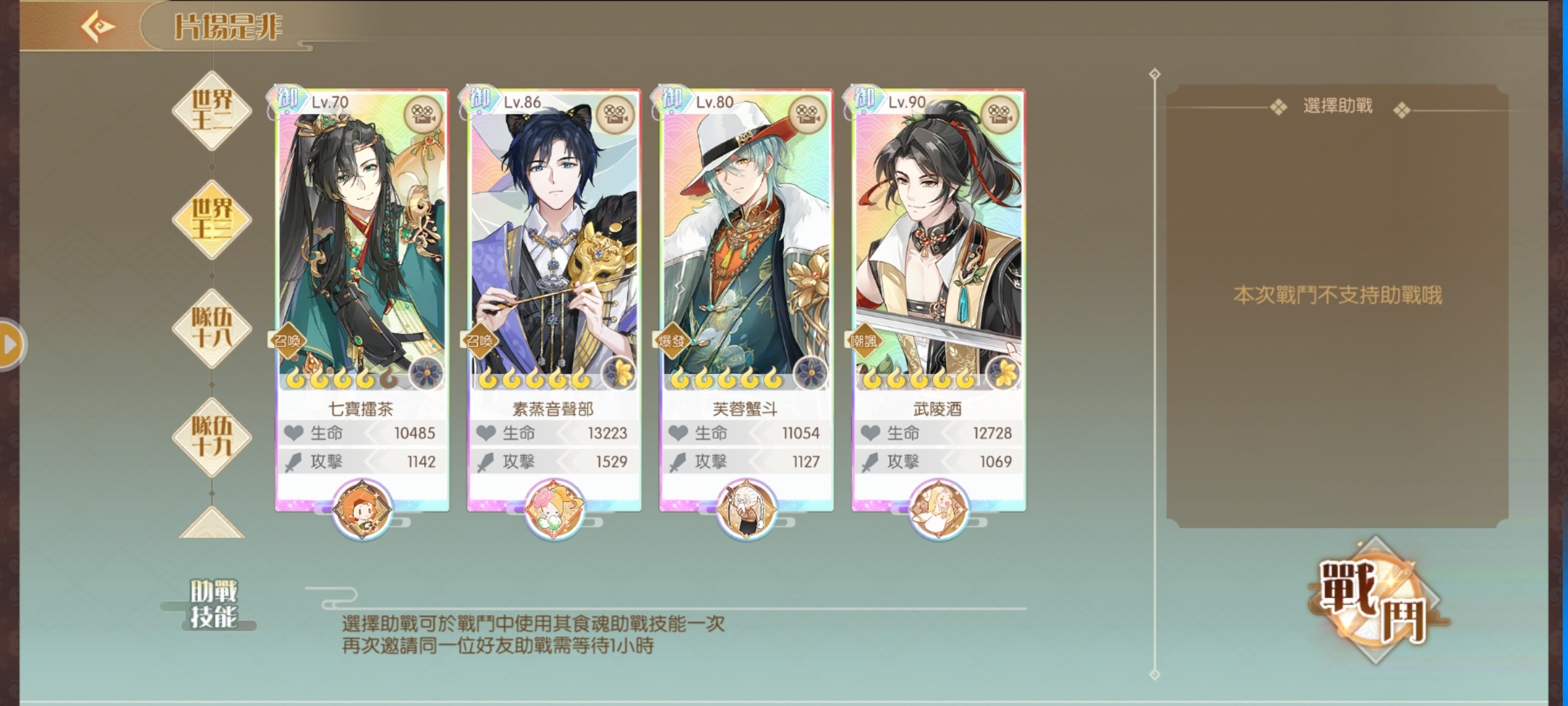Click the 選擇助戰 assist panel

coord(1337,305)
